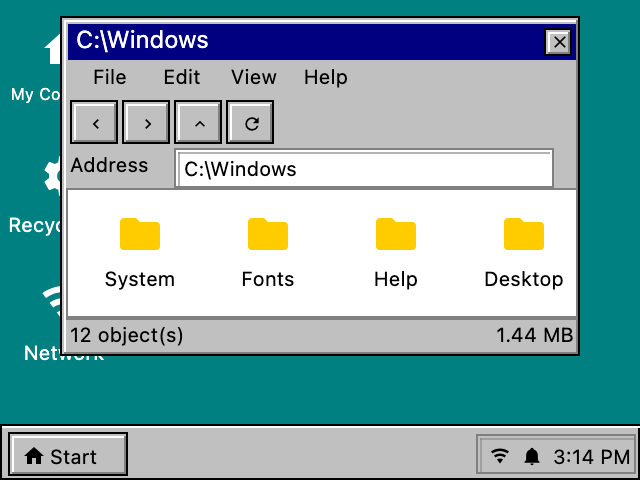
Task: Select the System folder
Action: [140, 253]
